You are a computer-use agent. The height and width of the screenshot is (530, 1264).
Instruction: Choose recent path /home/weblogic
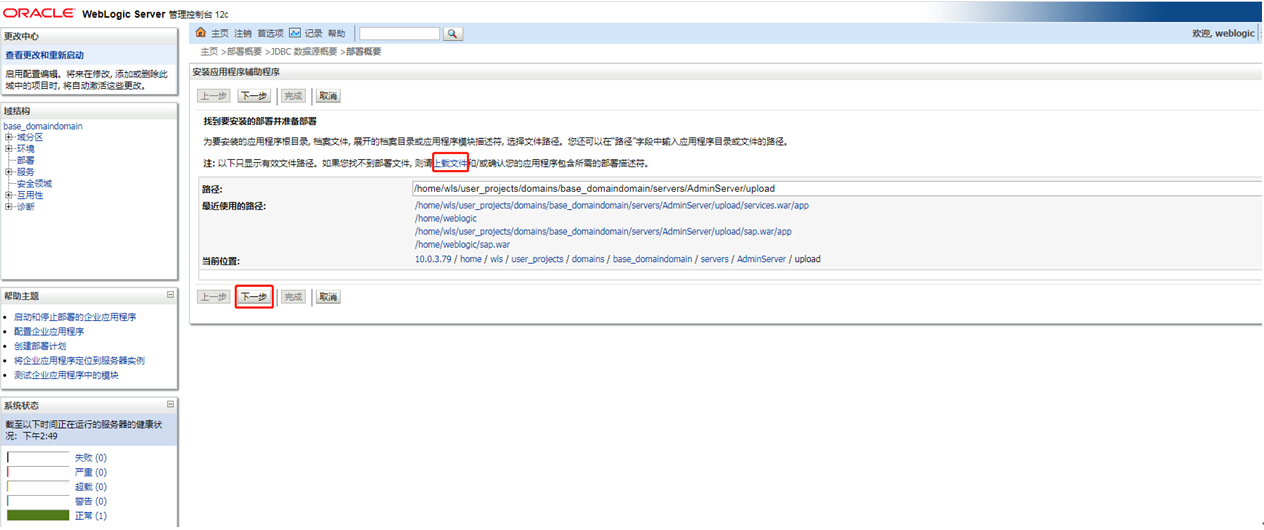[x=446, y=218]
